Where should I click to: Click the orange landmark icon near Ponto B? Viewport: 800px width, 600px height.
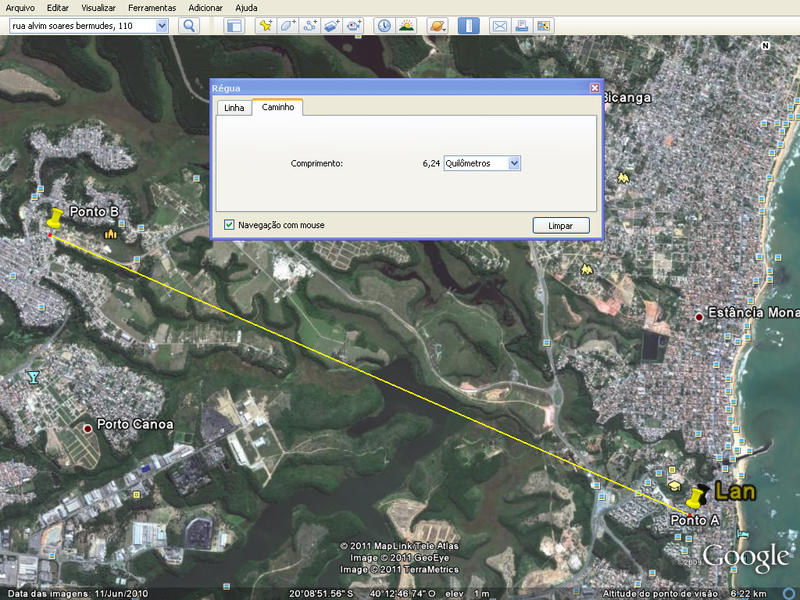(111, 234)
